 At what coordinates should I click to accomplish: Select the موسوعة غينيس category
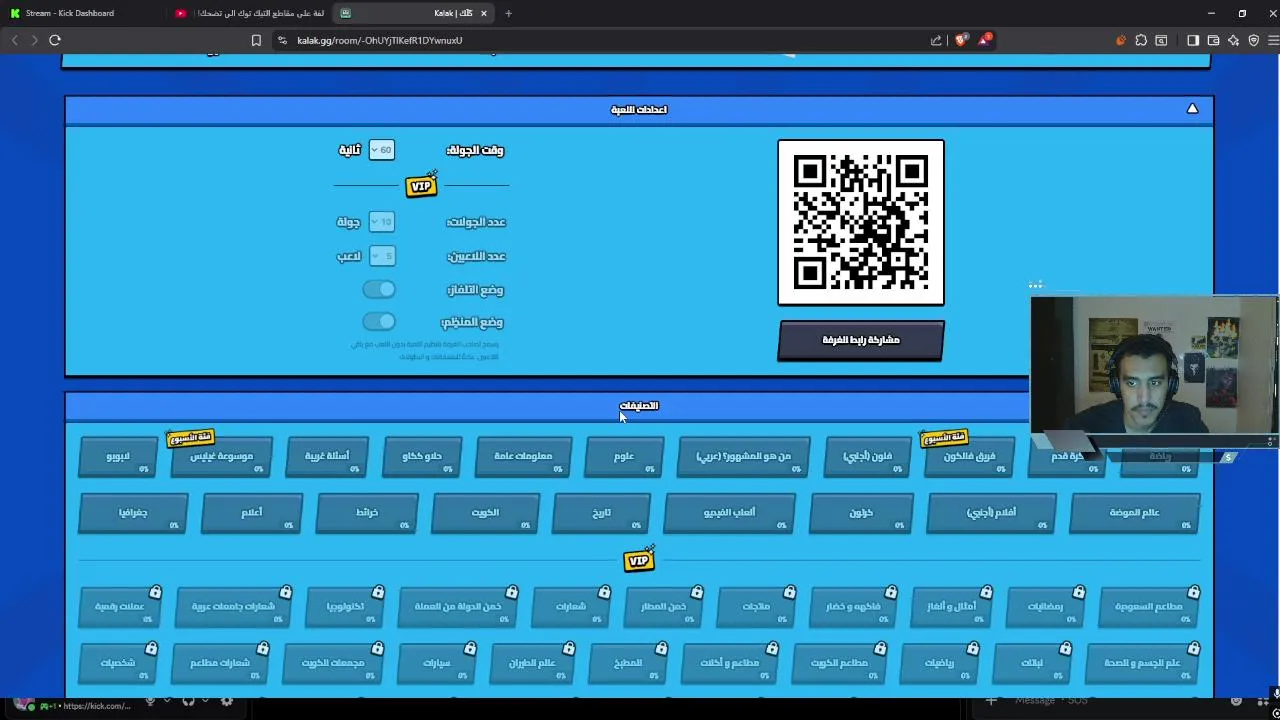tap(222, 457)
